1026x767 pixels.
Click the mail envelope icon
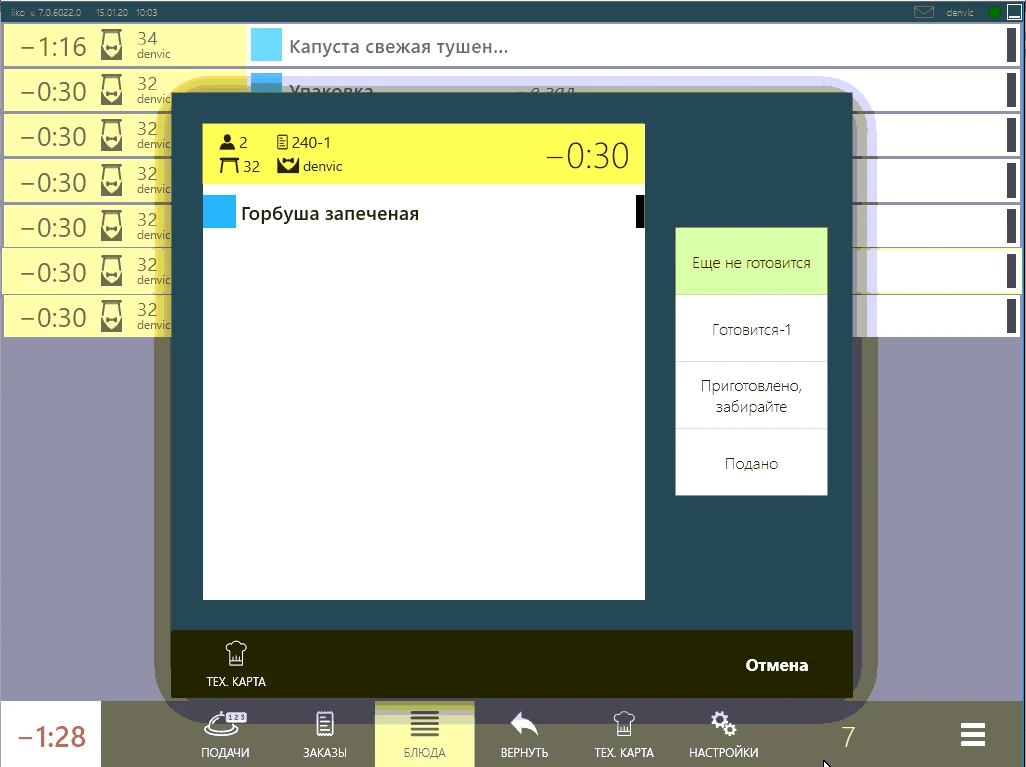click(923, 12)
